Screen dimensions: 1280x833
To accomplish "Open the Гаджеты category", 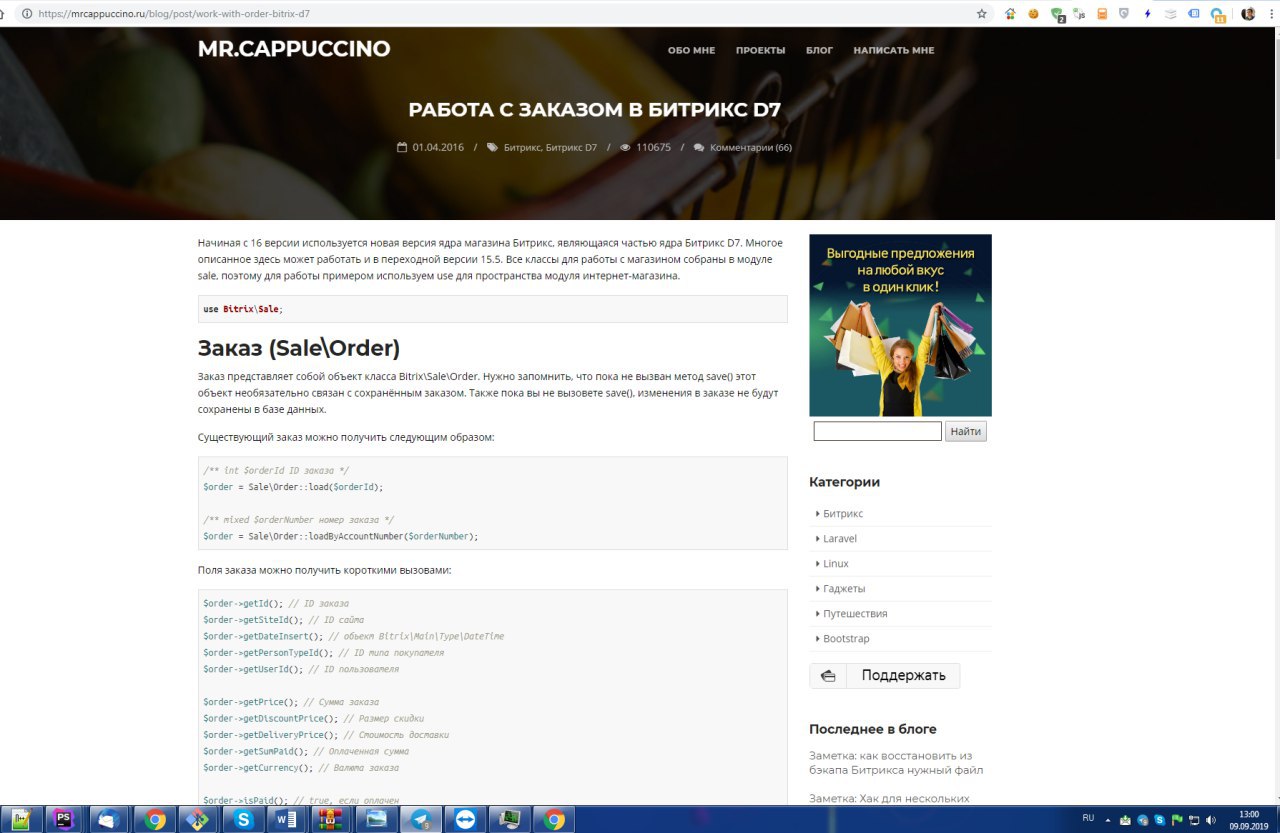I will tap(844, 588).
